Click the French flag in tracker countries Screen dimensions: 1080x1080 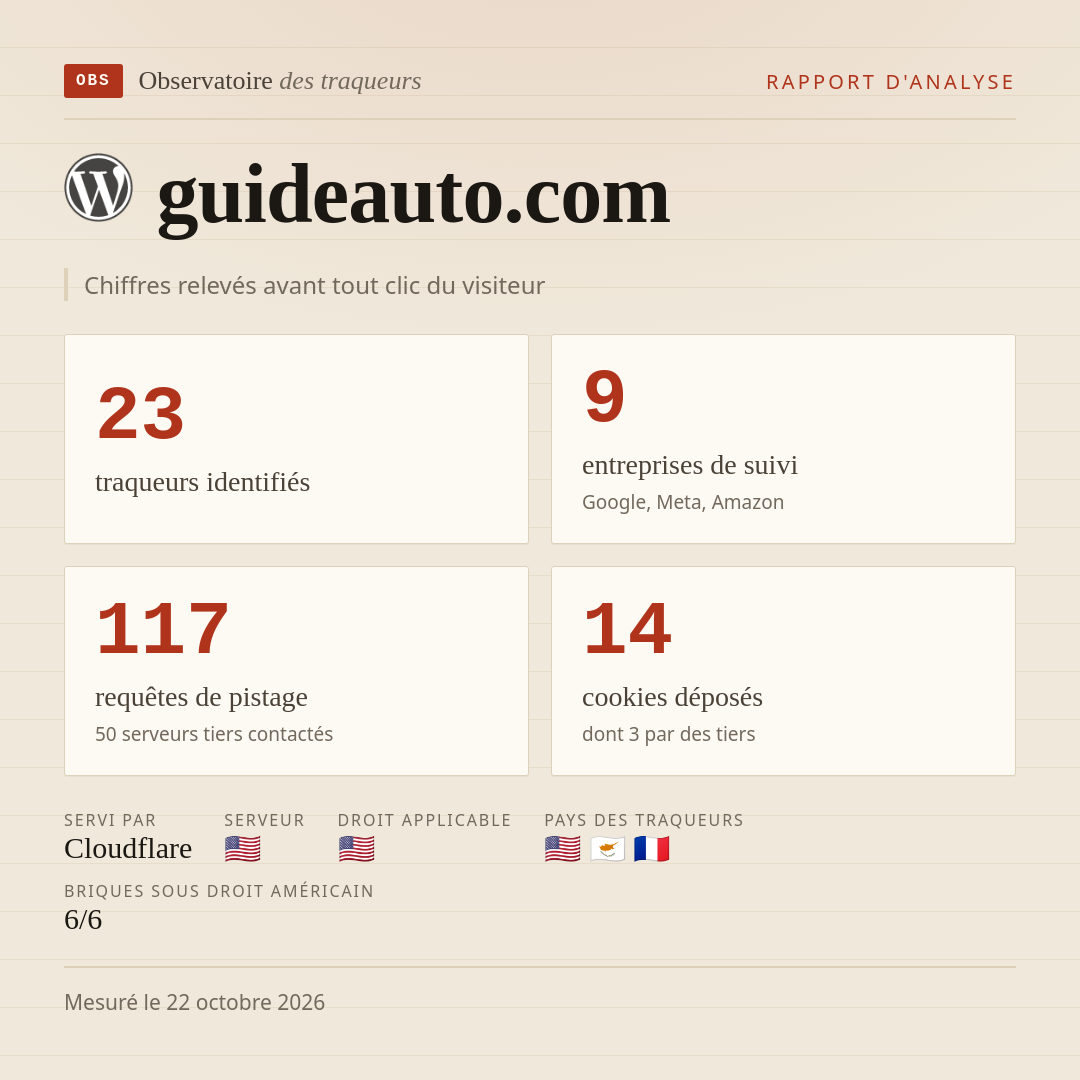click(652, 849)
